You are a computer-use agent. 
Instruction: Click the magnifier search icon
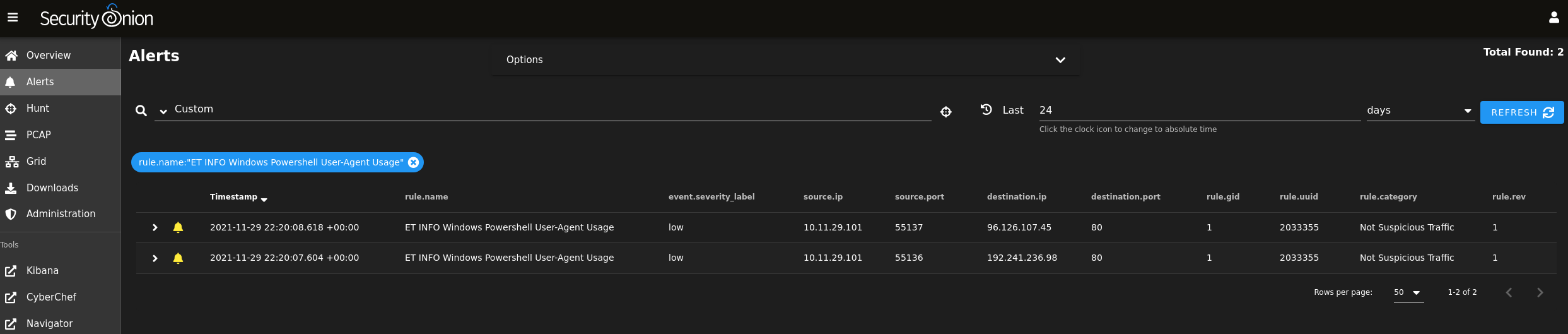[x=141, y=111]
